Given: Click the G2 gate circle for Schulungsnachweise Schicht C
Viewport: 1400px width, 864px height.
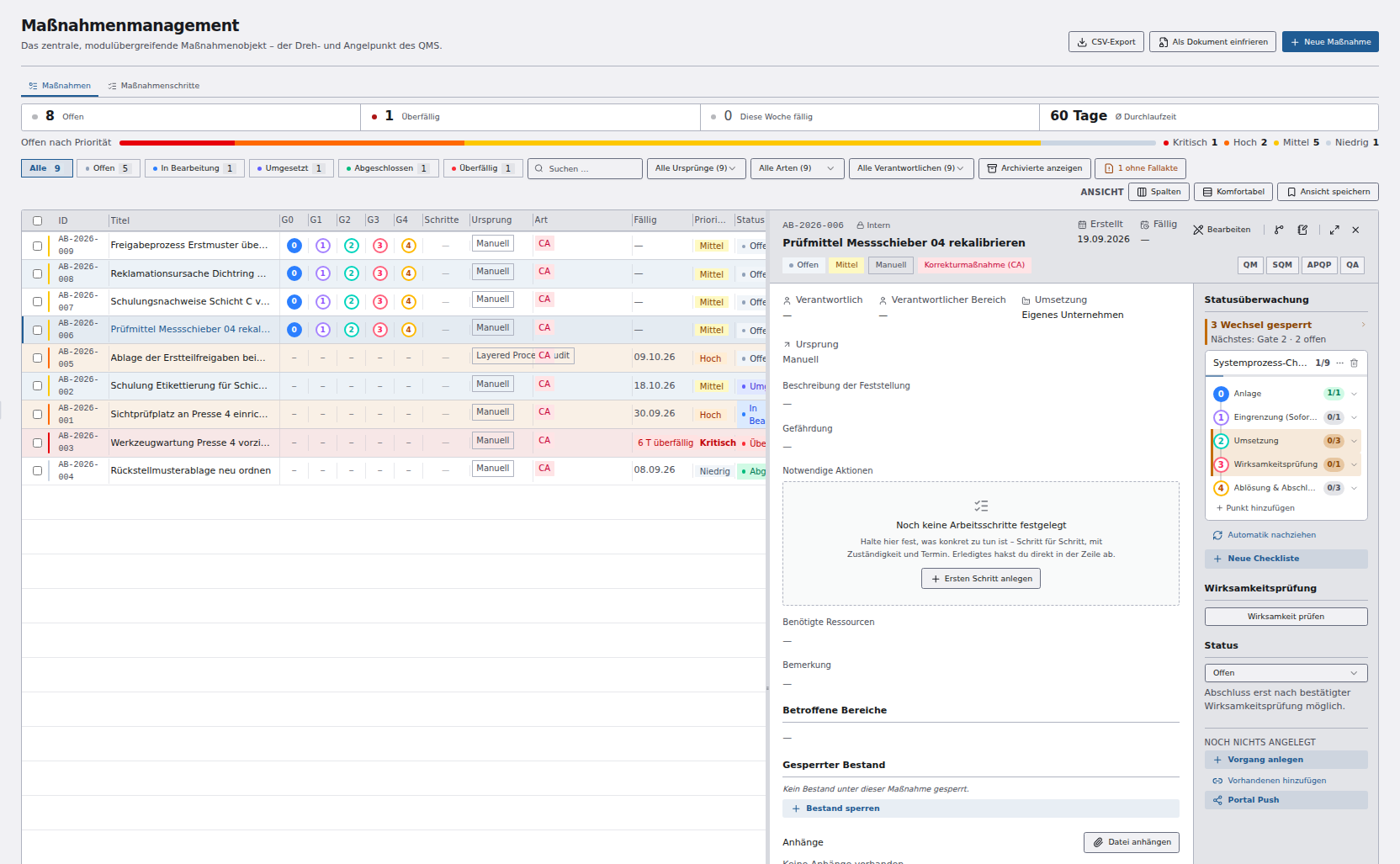Looking at the screenshot, I should 352,302.
